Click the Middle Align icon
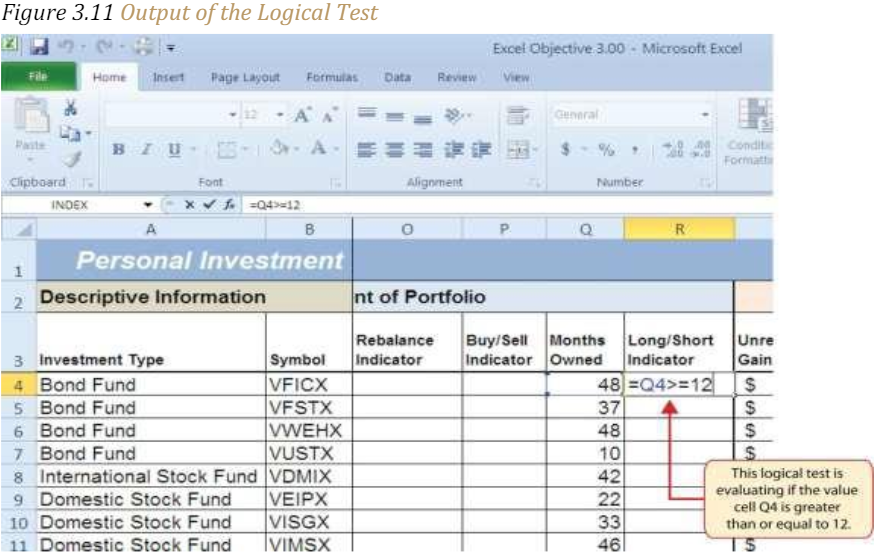The width and height of the screenshot is (877, 556). tap(394, 116)
